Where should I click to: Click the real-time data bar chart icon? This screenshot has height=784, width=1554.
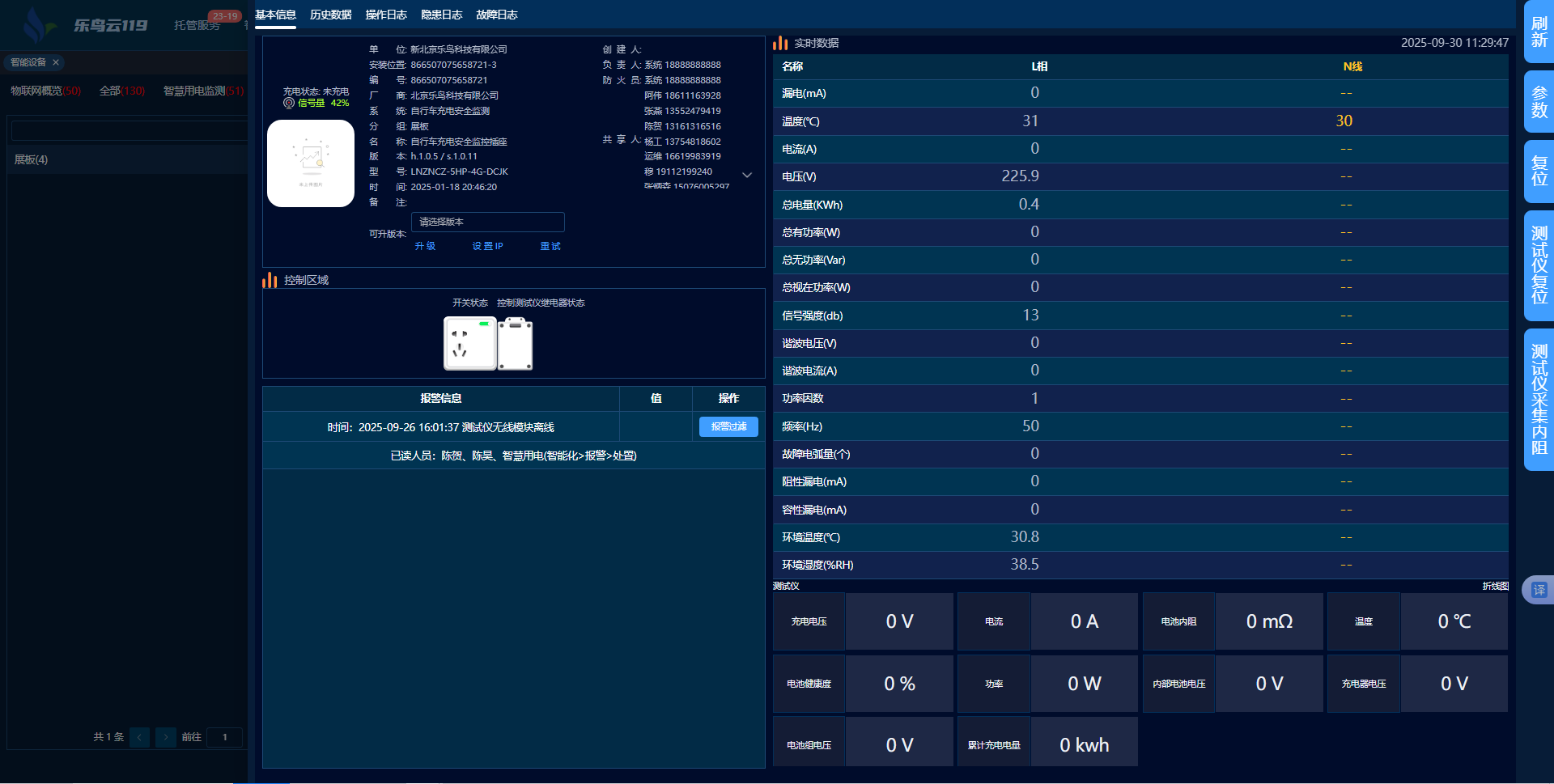[780, 43]
